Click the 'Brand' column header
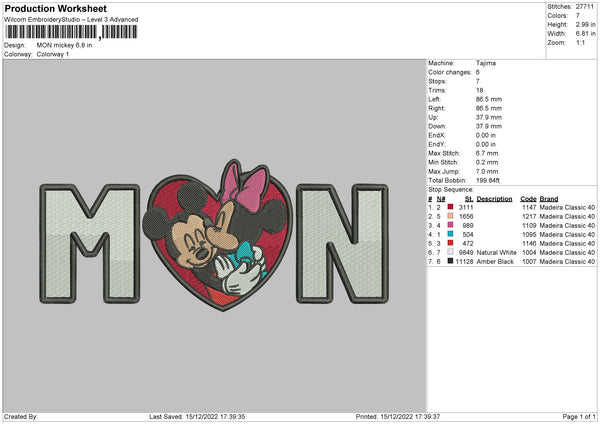The height and width of the screenshot is (424, 600). tap(549, 199)
